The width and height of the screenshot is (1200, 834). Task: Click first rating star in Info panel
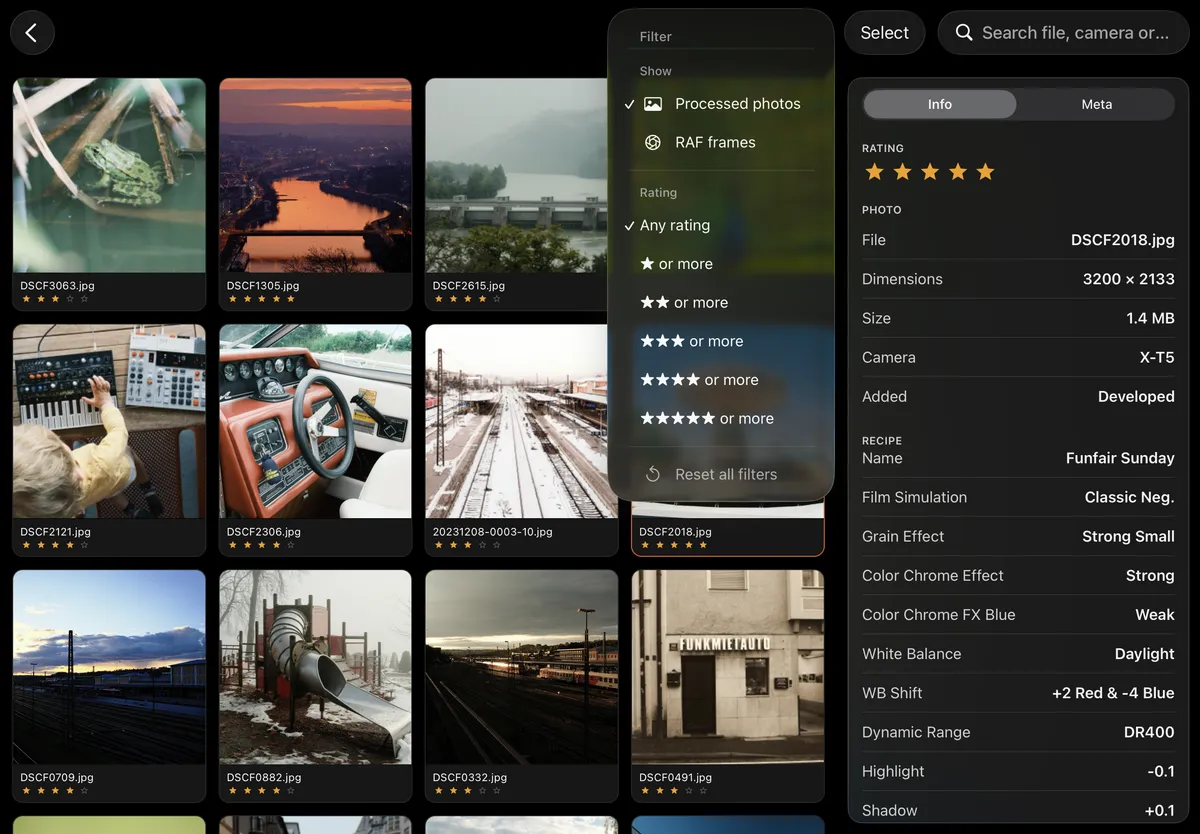click(874, 172)
